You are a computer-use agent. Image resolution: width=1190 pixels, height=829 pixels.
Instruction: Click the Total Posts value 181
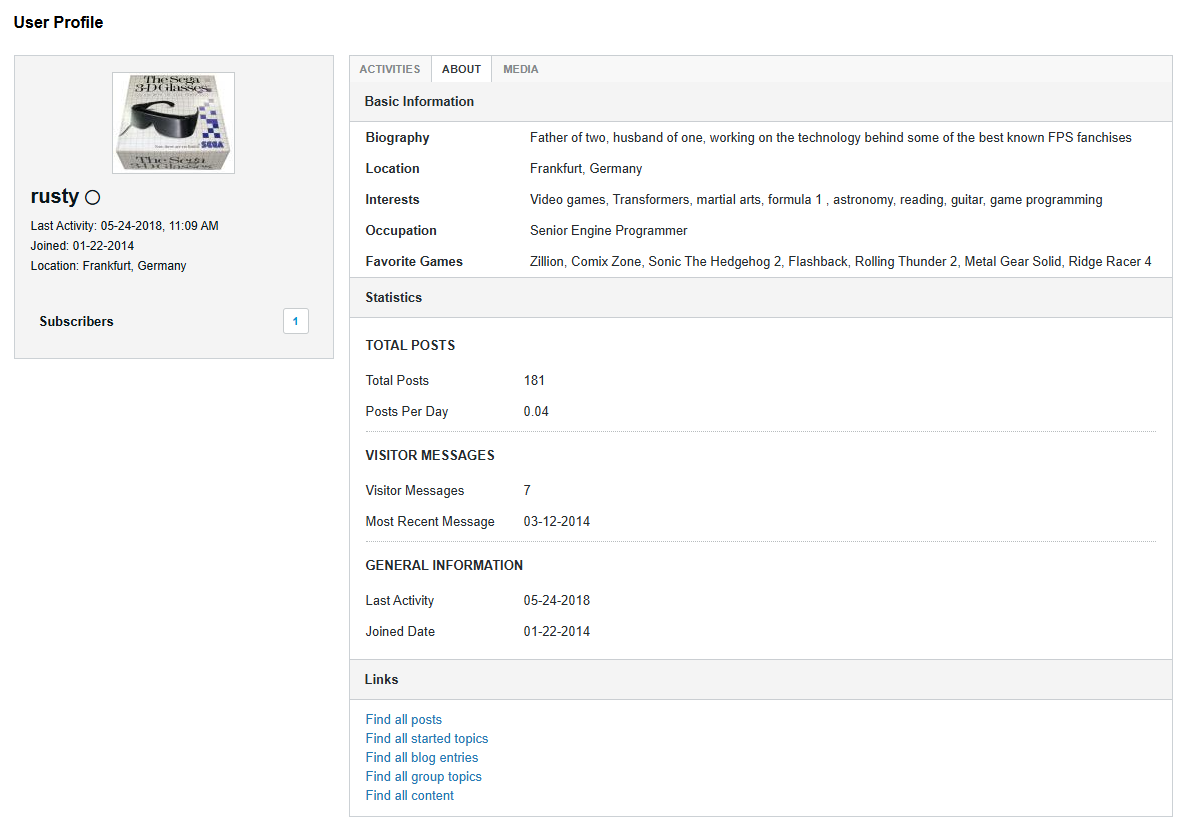coord(534,380)
